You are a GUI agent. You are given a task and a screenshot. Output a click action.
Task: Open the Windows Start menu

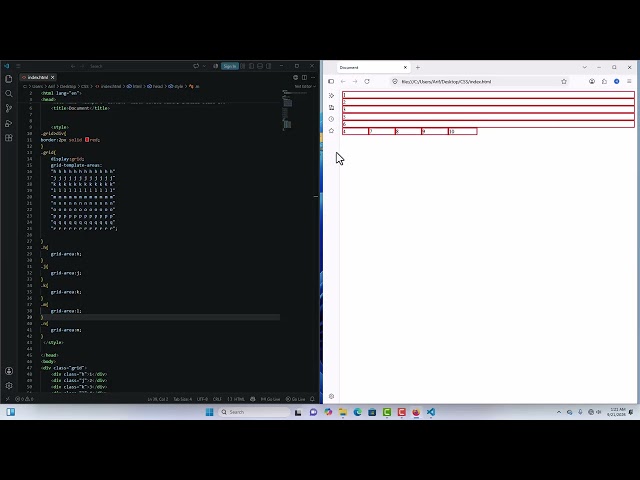(209, 412)
